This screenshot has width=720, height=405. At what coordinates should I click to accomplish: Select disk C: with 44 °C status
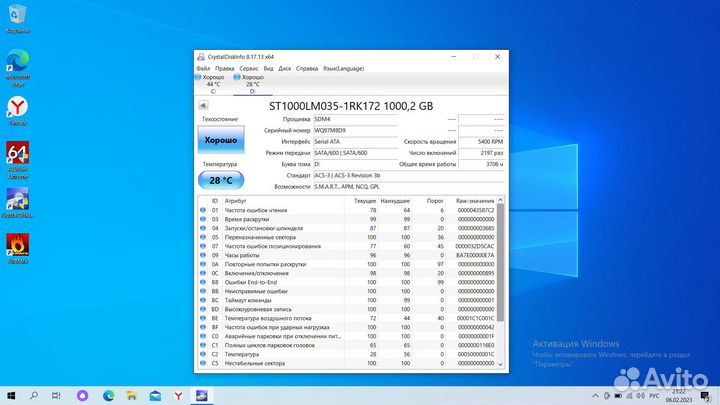[213, 81]
